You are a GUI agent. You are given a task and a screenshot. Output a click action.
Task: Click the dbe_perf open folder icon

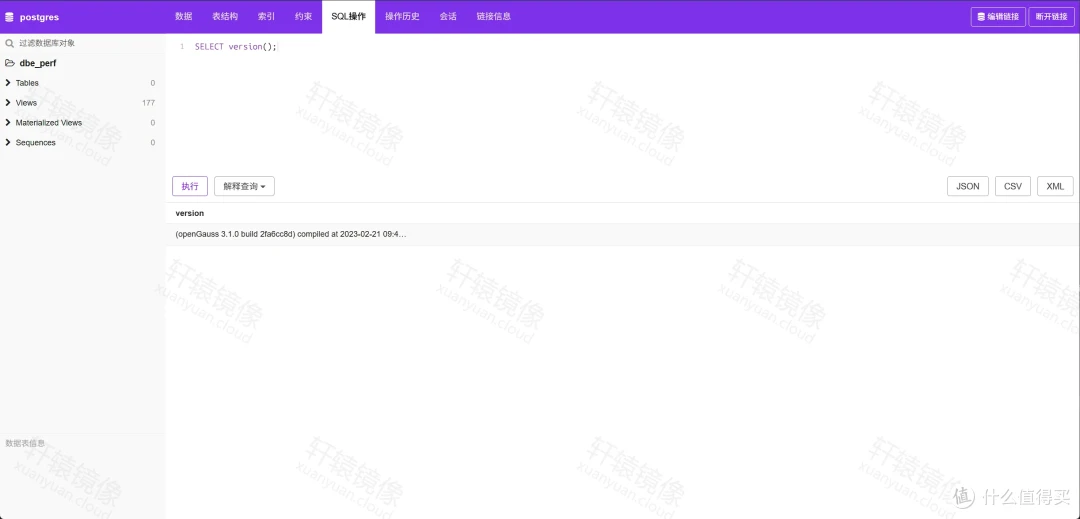(x=10, y=63)
